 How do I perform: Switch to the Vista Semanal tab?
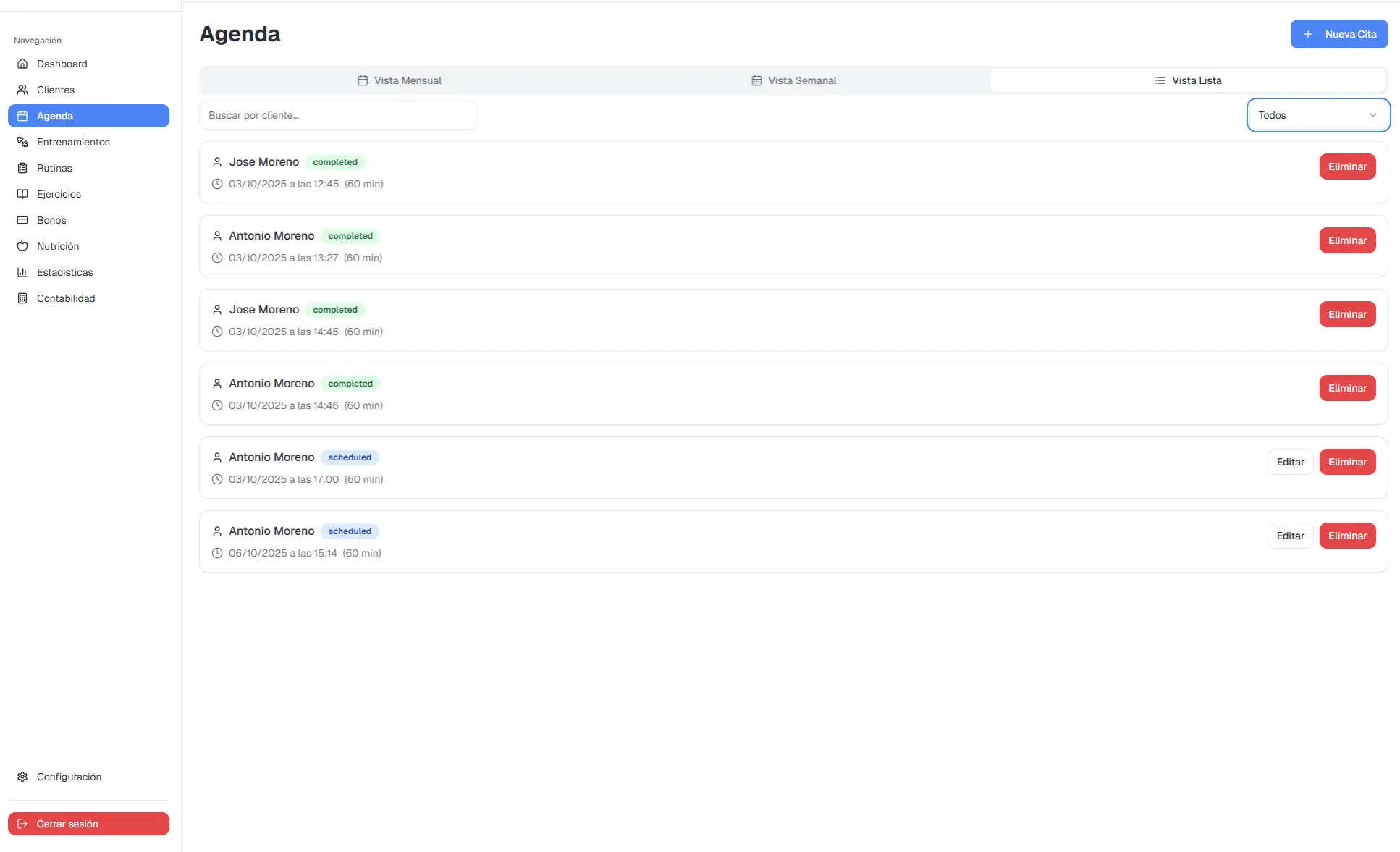pos(793,80)
